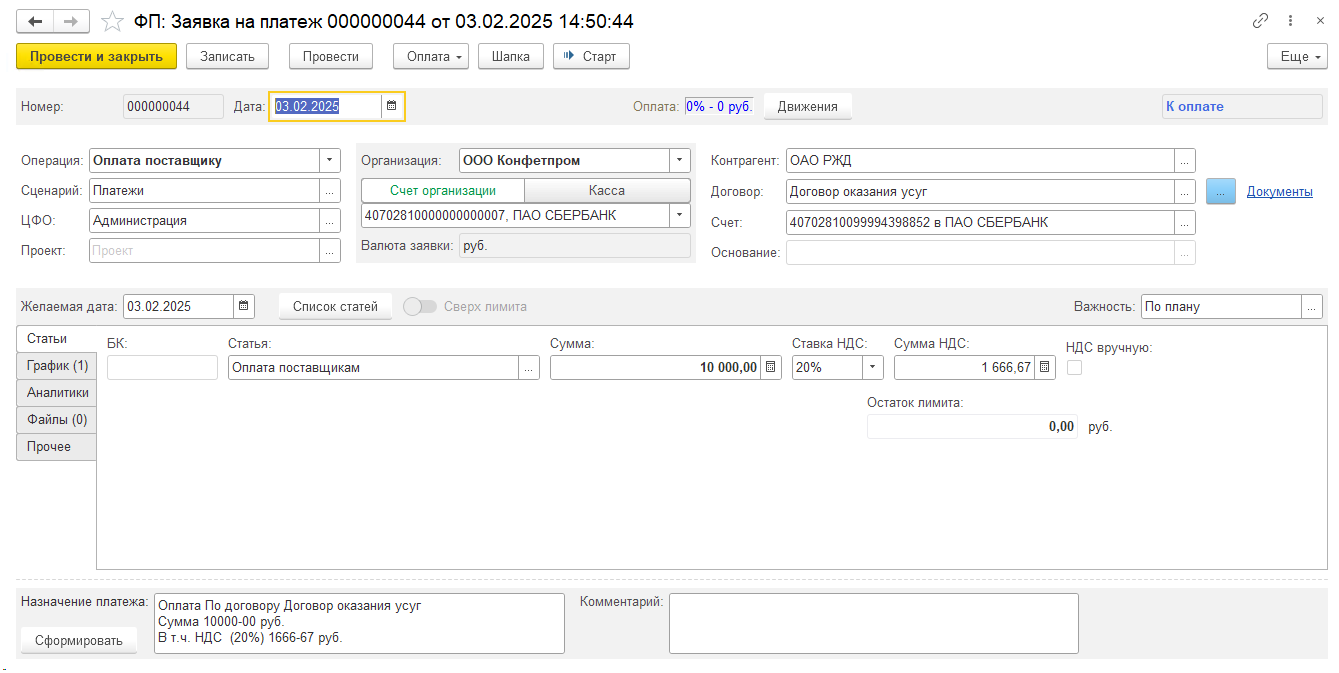Image resolution: width=1339 pixels, height=673 pixels.
Task: Select the Прочее tab
Action: pyautogui.click(x=57, y=447)
